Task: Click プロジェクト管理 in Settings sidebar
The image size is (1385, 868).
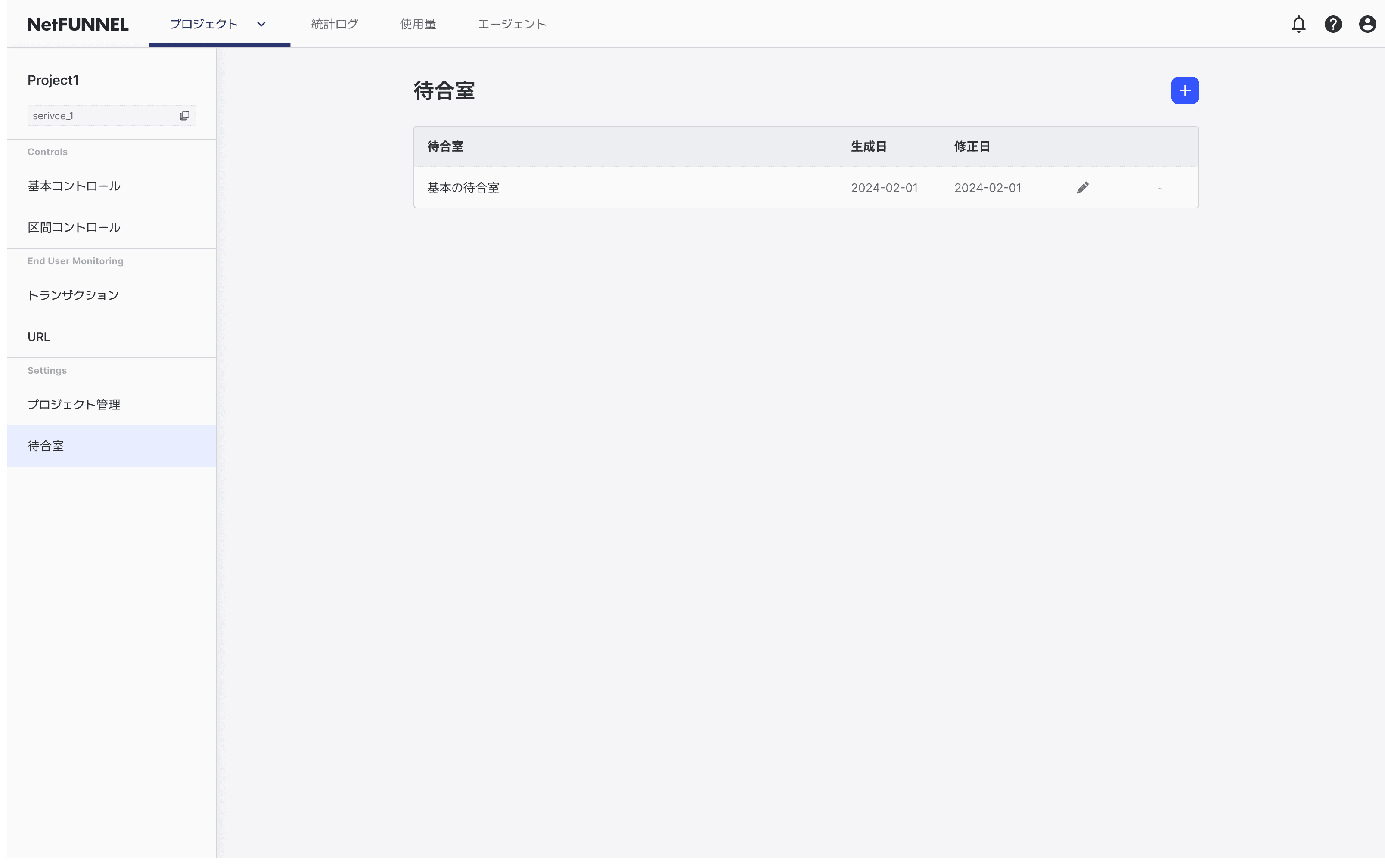Action: coord(75,404)
